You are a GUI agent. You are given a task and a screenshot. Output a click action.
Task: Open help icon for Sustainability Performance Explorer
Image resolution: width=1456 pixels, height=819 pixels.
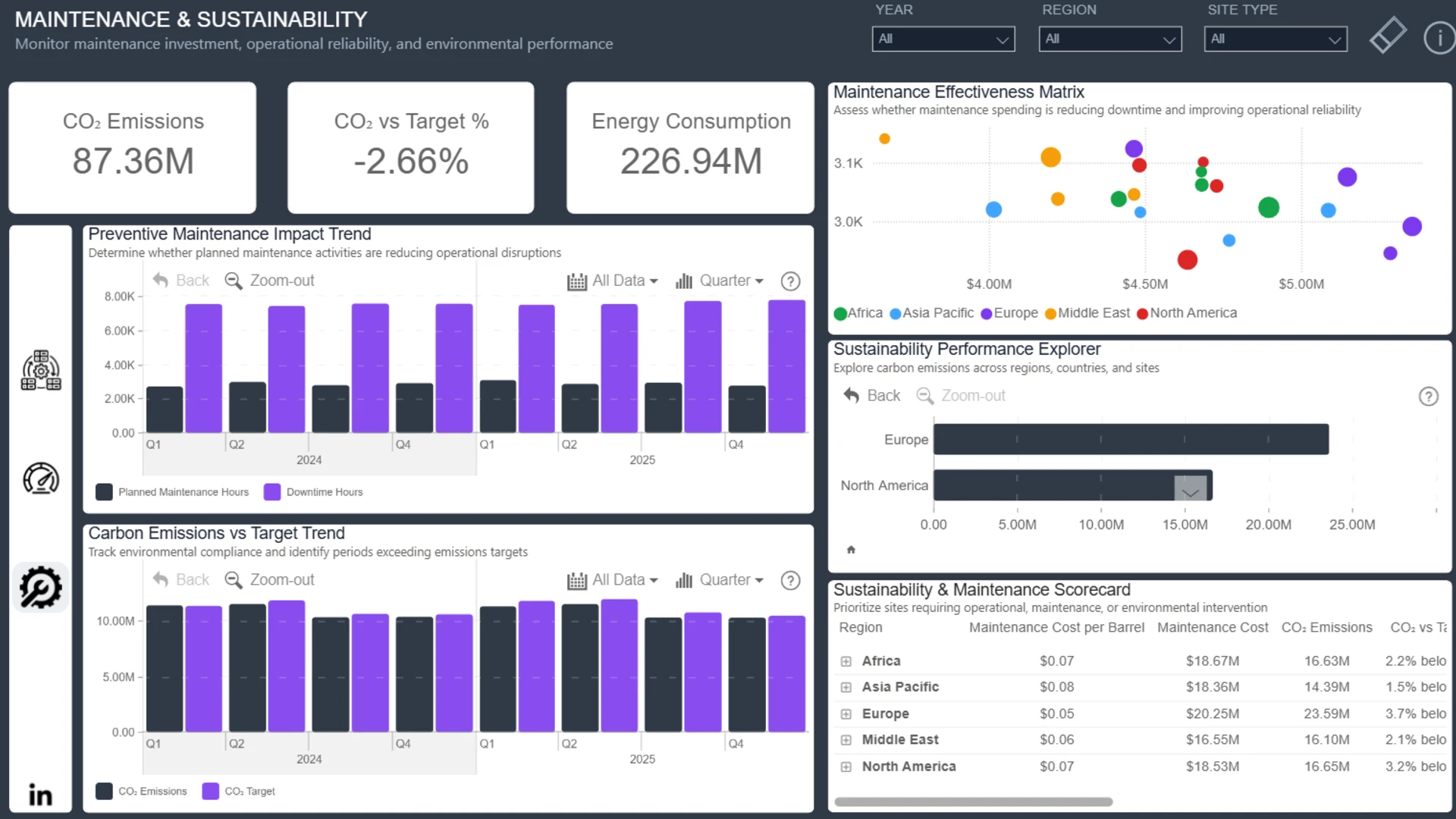(1428, 396)
